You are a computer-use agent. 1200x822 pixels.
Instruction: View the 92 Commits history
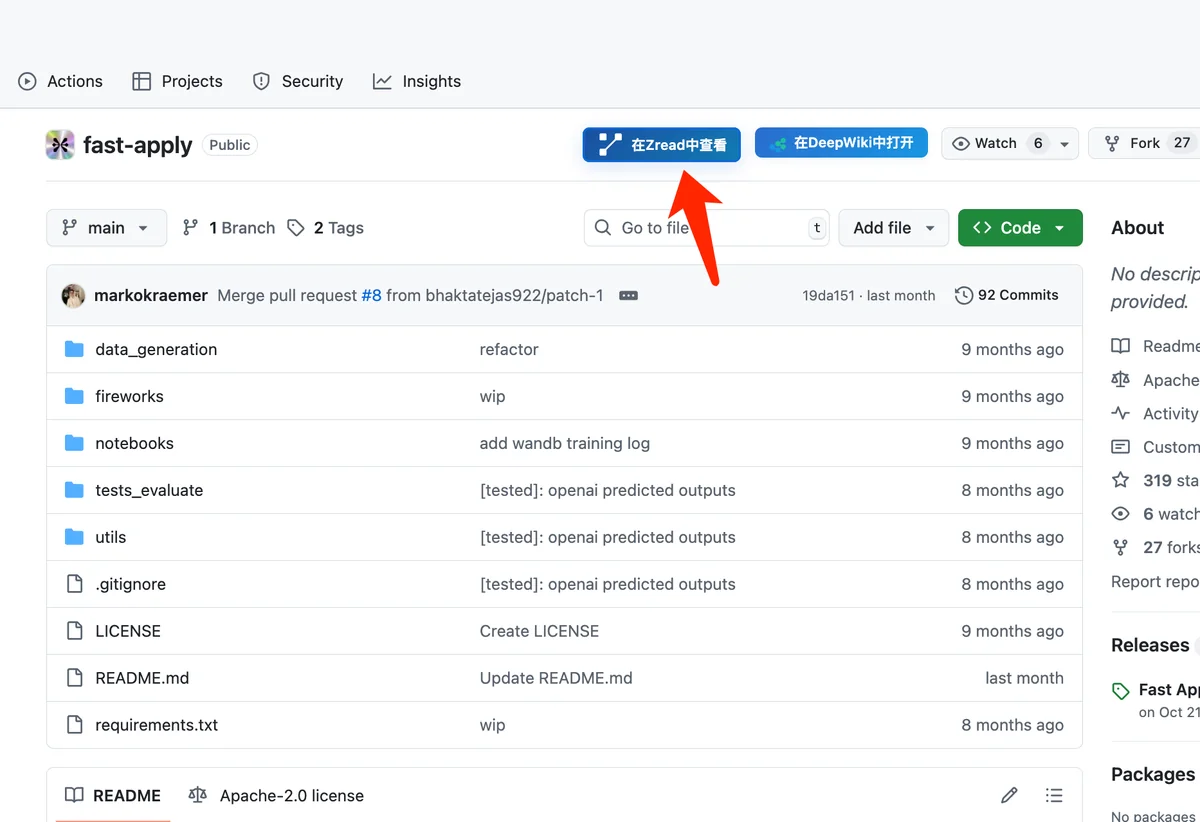(1007, 295)
